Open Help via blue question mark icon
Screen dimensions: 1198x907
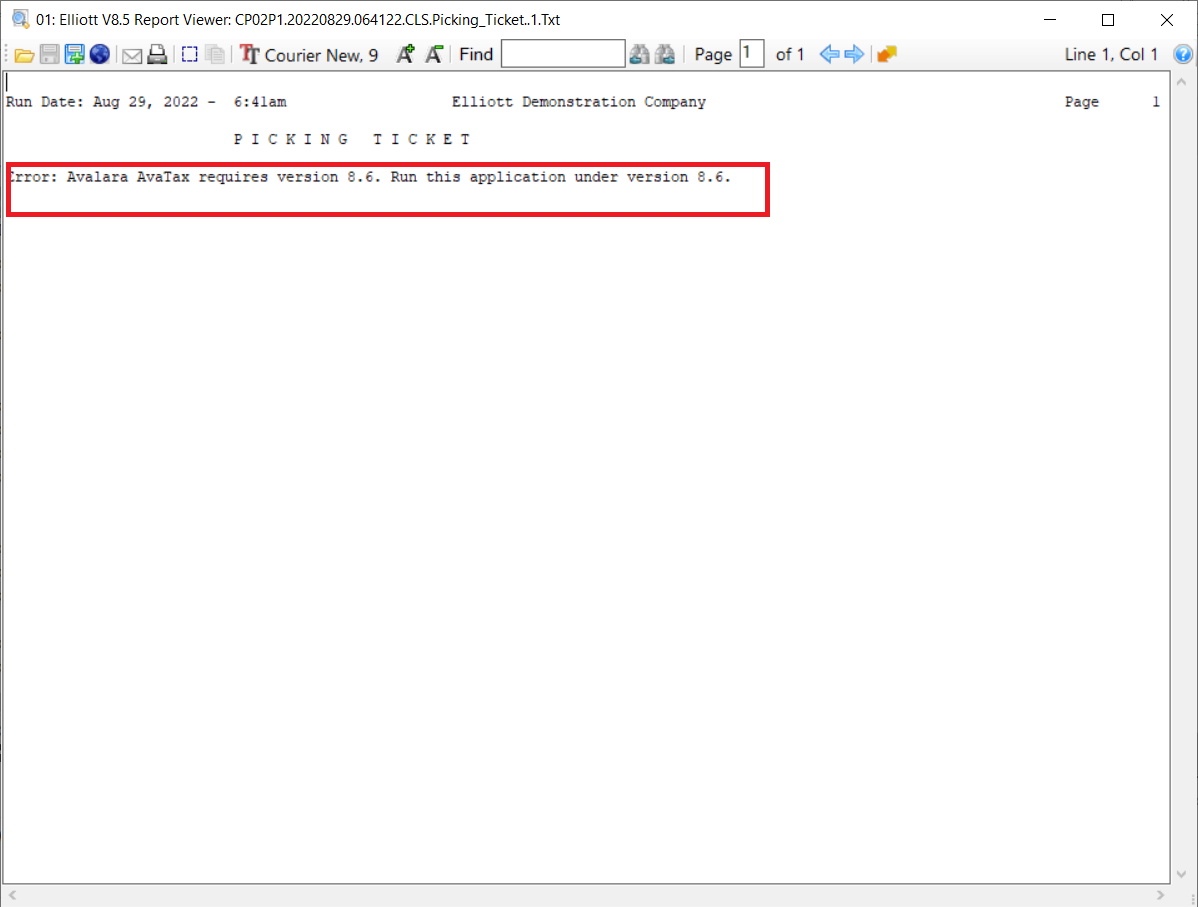point(1183,54)
